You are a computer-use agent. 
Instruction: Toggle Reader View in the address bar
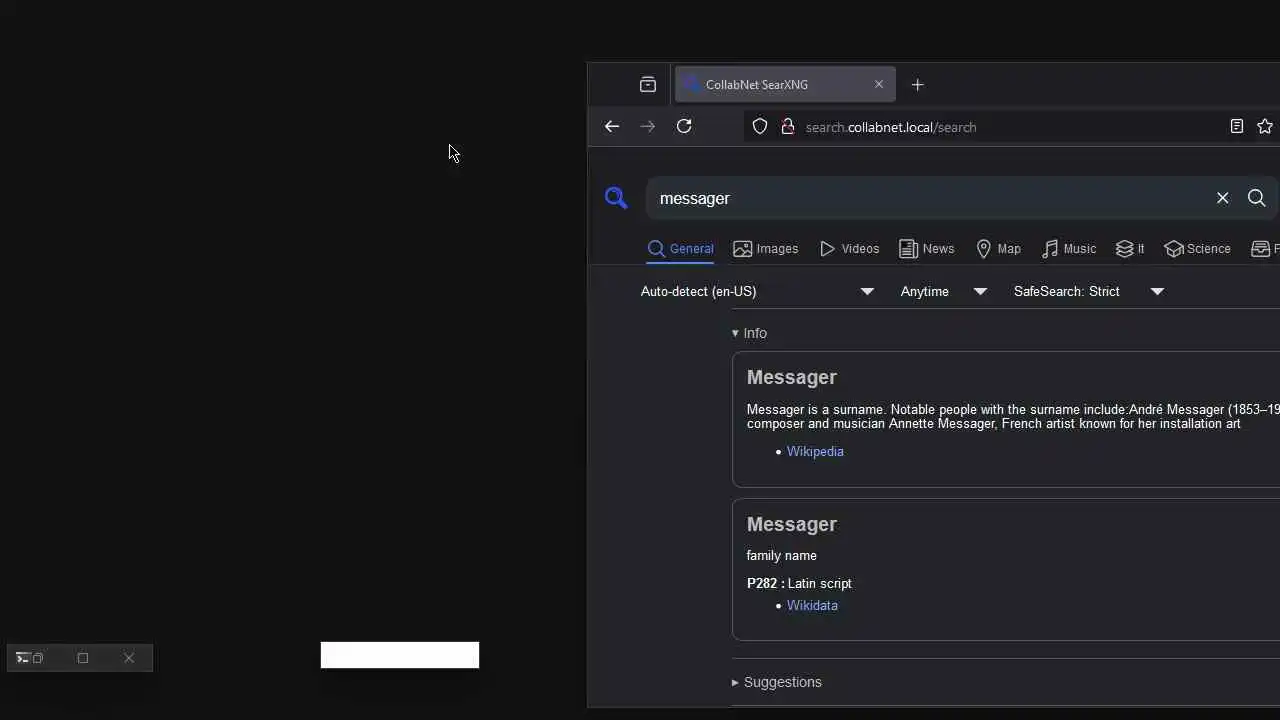point(1237,127)
